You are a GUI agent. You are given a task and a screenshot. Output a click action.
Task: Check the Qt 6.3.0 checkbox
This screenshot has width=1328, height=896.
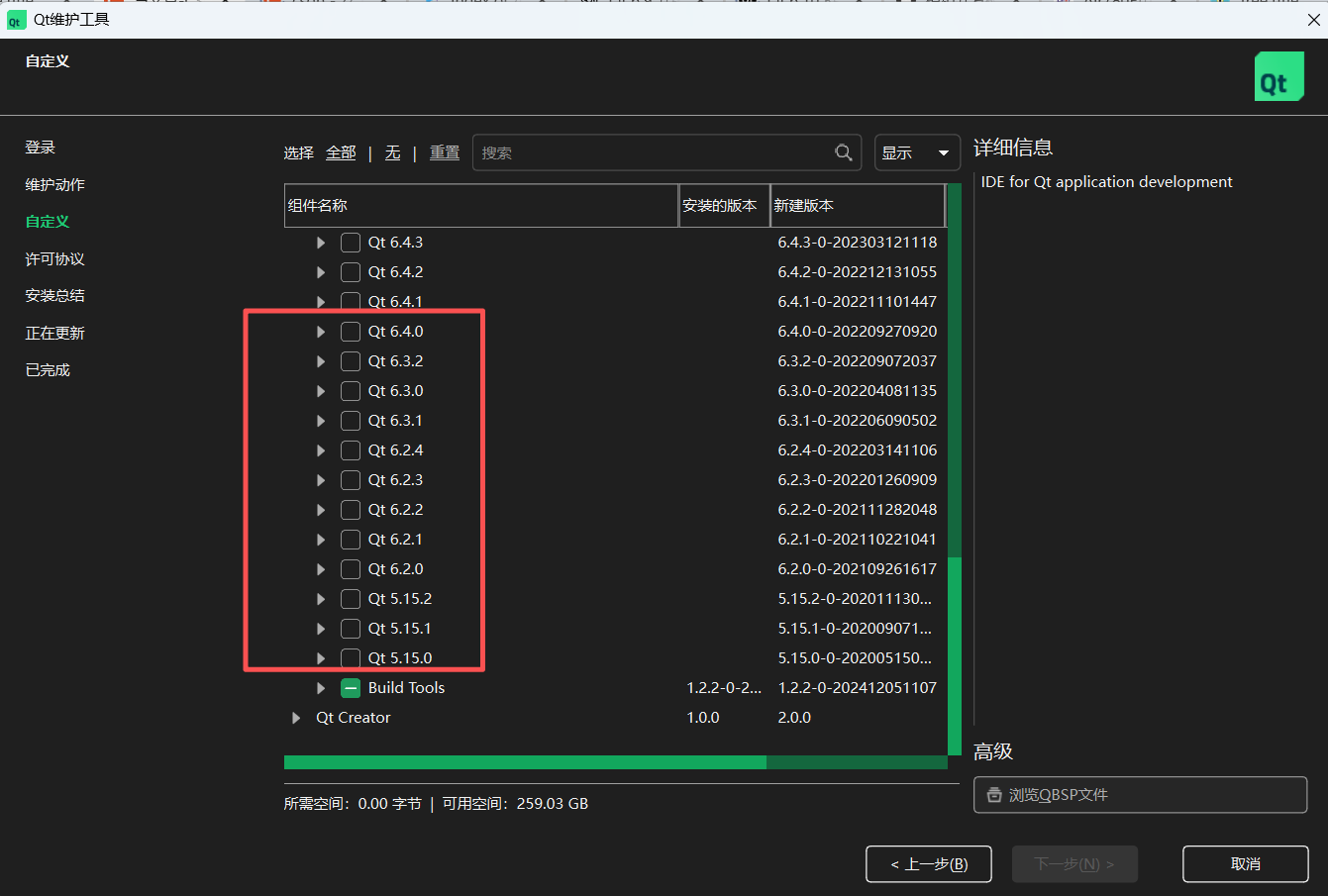(x=351, y=391)
